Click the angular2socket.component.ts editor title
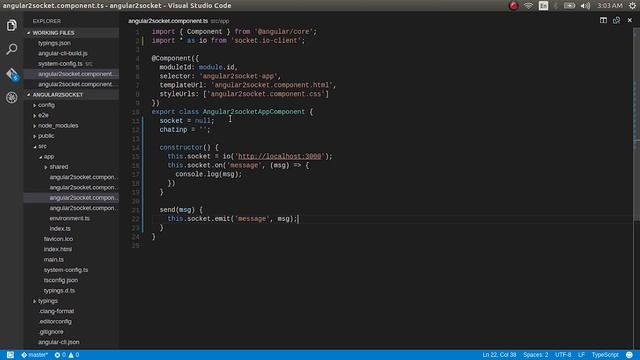Screen dimensions: 640x360 tap(168, 21)
